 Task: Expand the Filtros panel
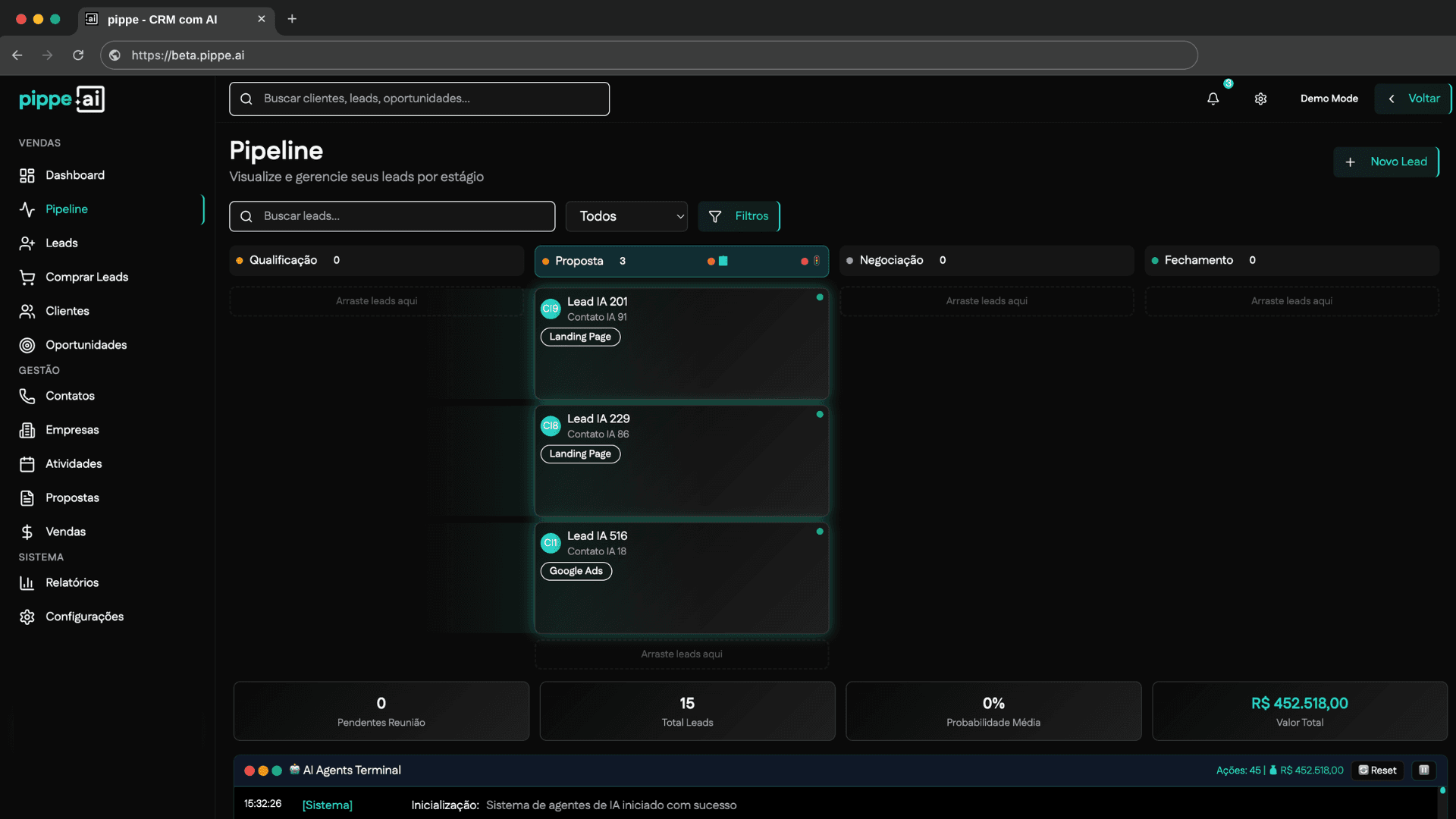pyautogui.click(x=739, y=216)
